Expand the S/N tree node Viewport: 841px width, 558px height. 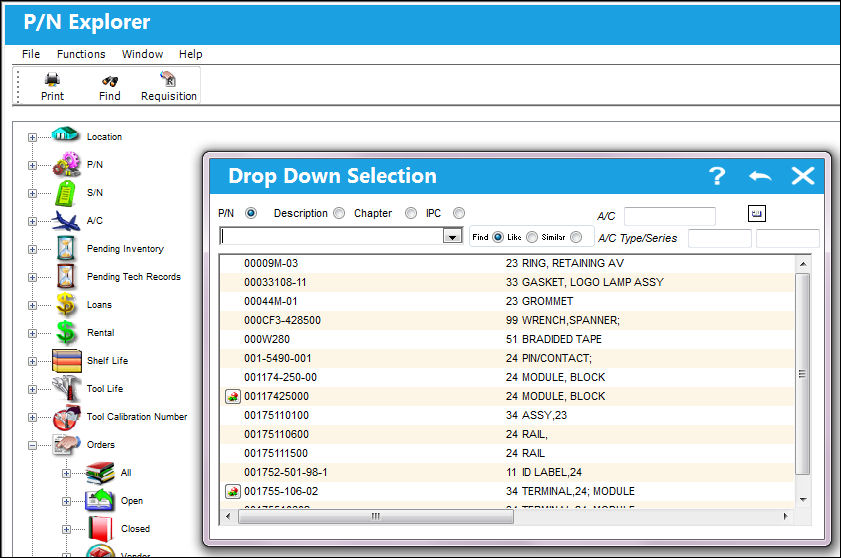pyautogui.click(x=32, y=193)
